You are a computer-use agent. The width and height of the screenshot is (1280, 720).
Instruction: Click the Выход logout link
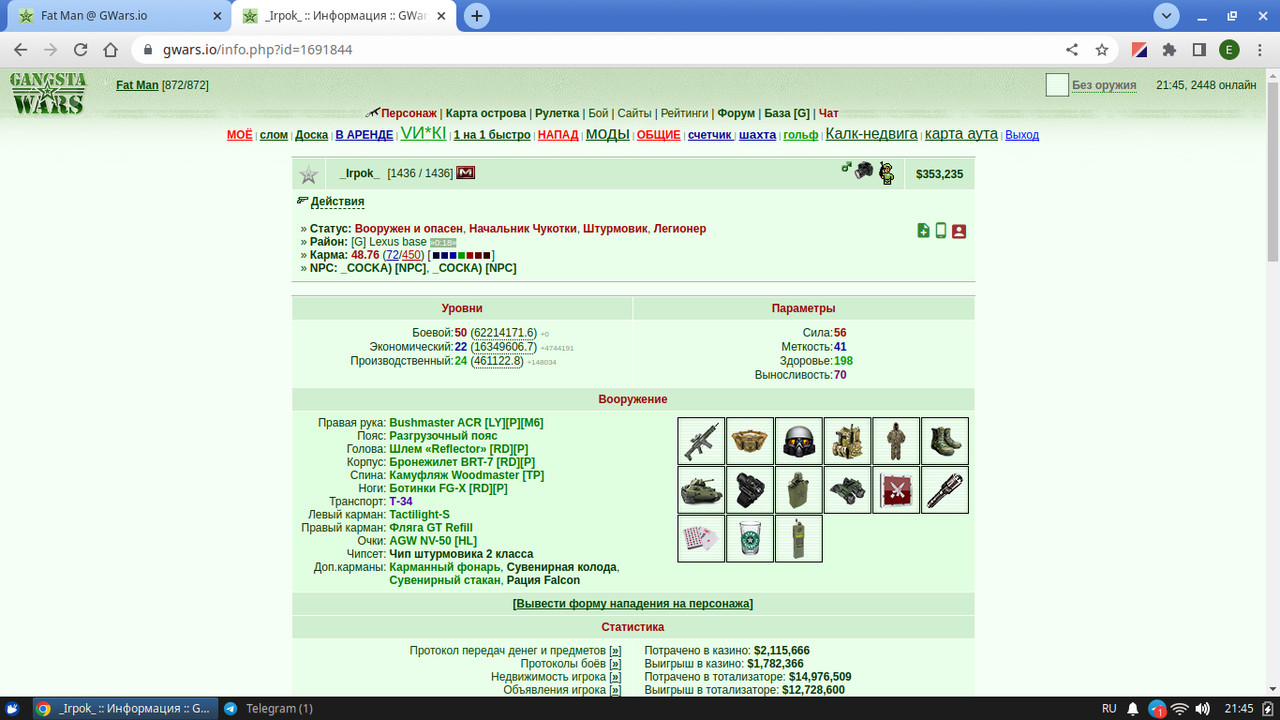tap(1022, 135)
